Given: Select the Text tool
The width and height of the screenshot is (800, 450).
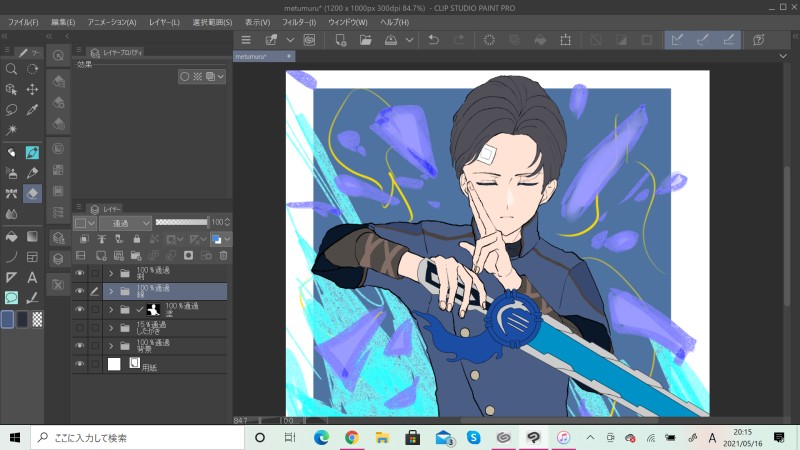Looking at the screenshot, I should 32,277.
